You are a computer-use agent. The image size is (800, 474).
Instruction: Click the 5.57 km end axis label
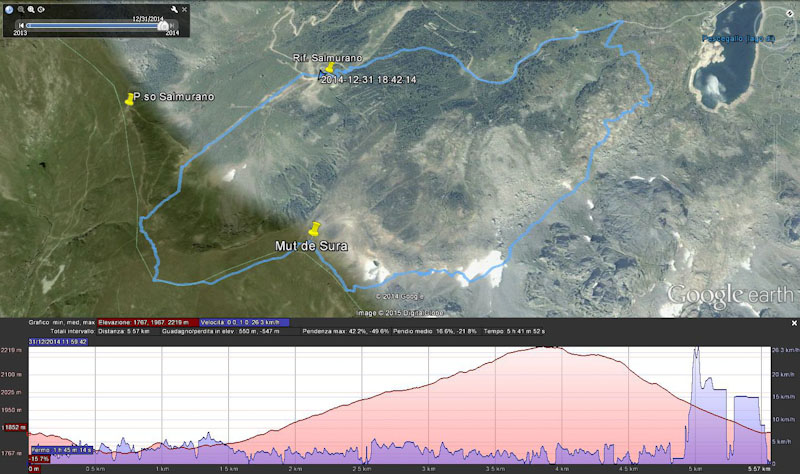[x=760, y=468]
